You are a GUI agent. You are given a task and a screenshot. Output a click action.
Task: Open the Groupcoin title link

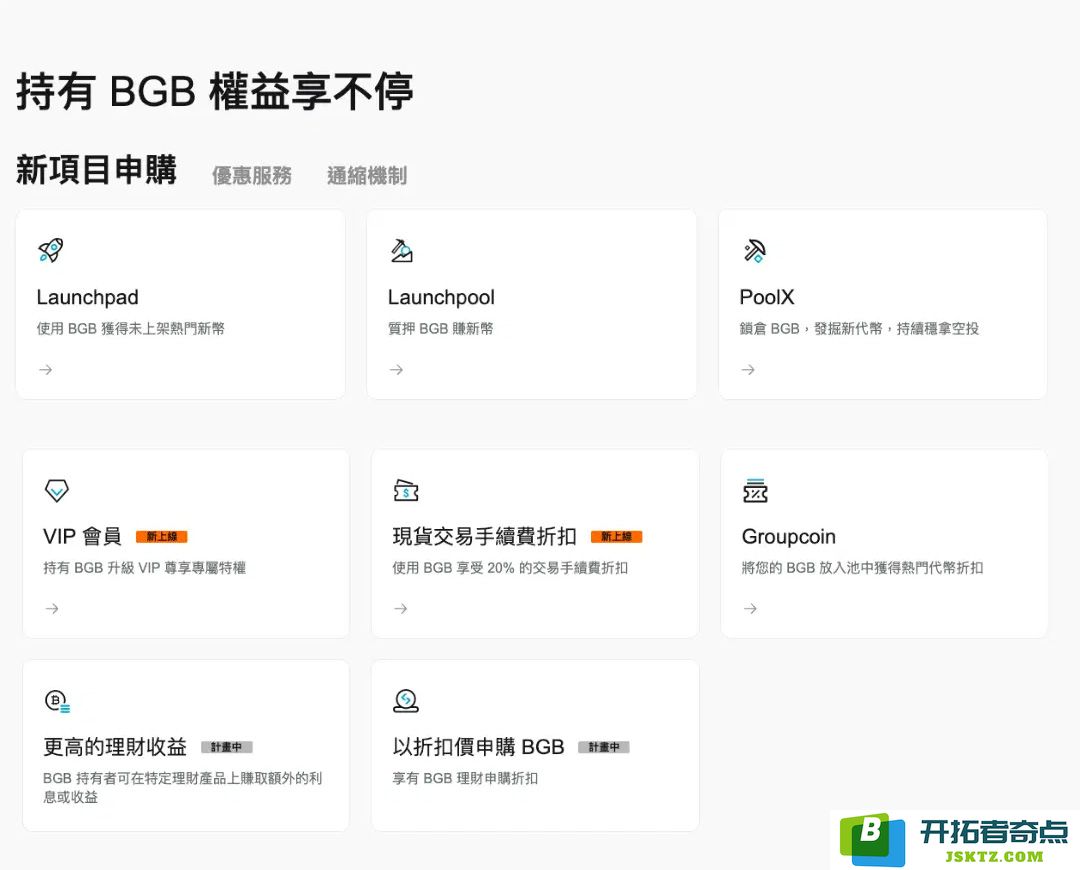(789, 537)
